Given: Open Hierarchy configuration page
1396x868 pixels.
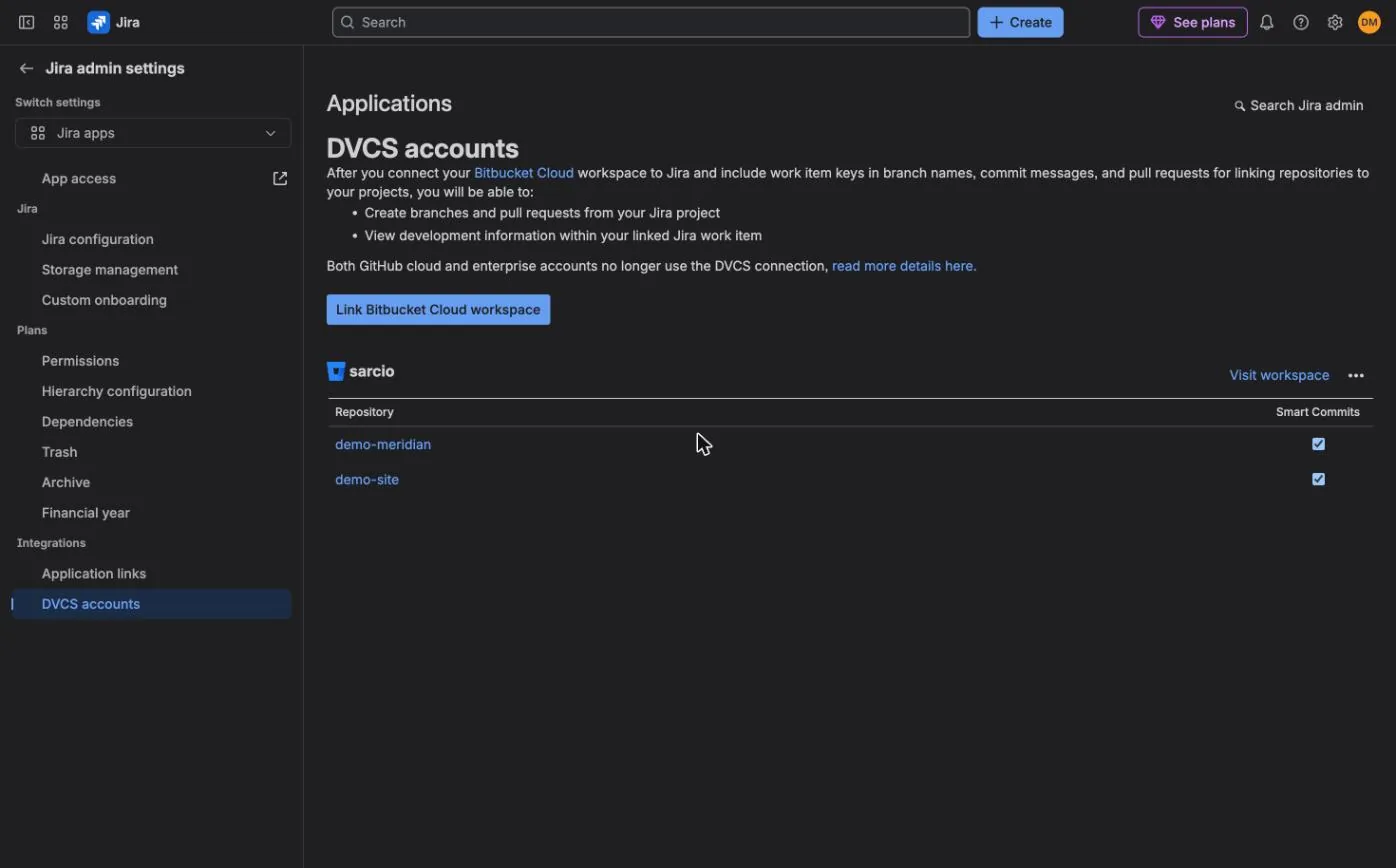Looking at the screenshot, I should click(x=117, y=391).
